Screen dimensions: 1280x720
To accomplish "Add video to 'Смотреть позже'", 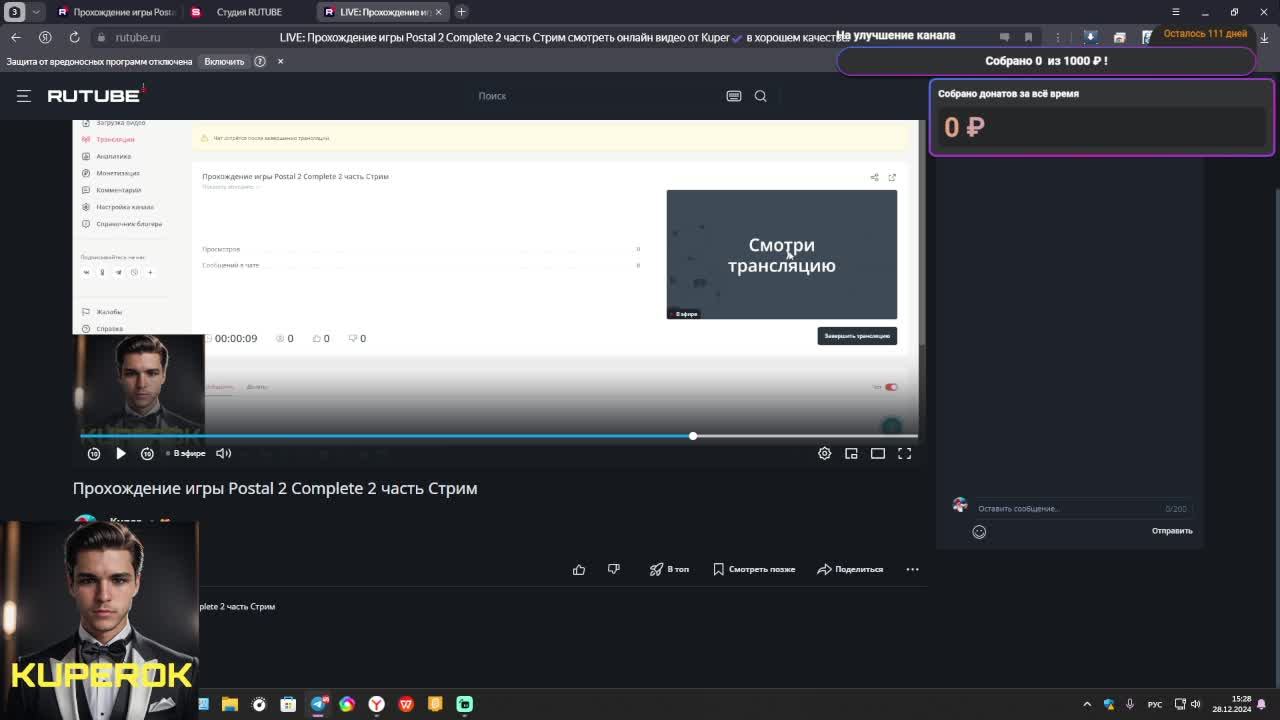I will pyautogui.click(x=754, y=569).
